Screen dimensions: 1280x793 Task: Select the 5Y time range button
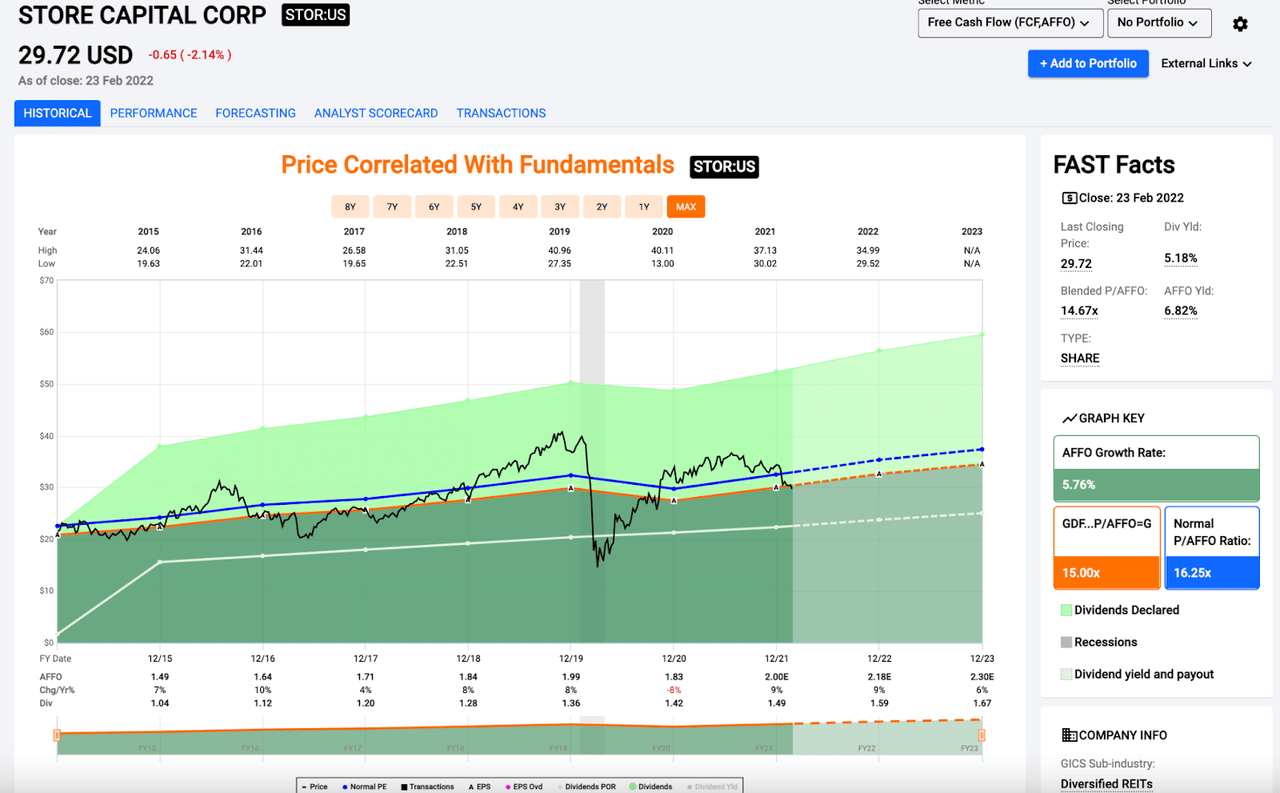click(x=476, y=207)
